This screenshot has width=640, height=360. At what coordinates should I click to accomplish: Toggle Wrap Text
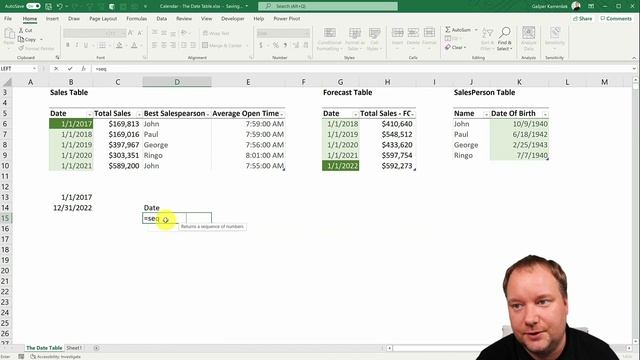216,33
